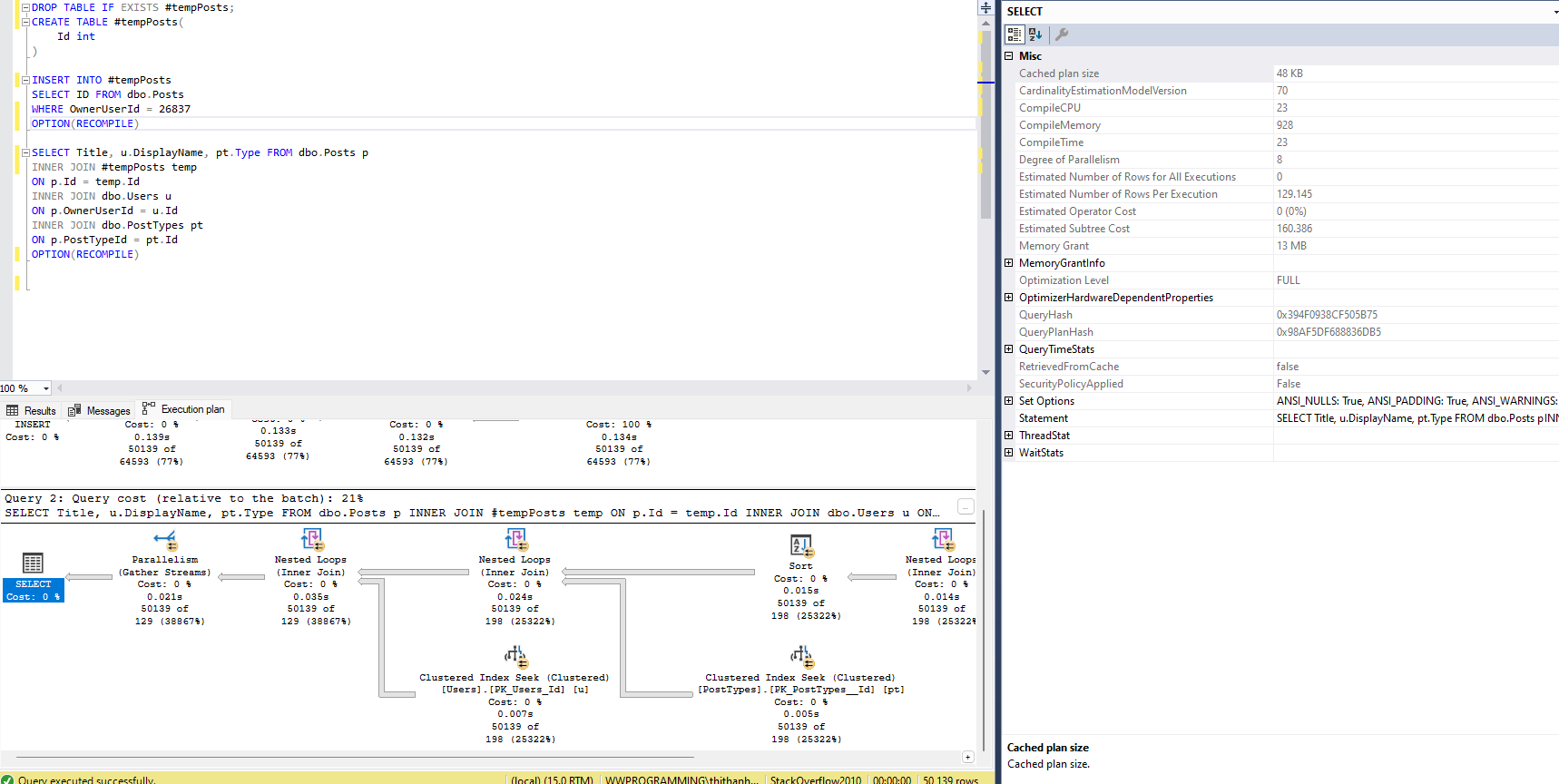Click the WHERE OwnerUserId = 26837 line
The width and height of the screenshot is (1559, 784).
(x=111, y=109)
